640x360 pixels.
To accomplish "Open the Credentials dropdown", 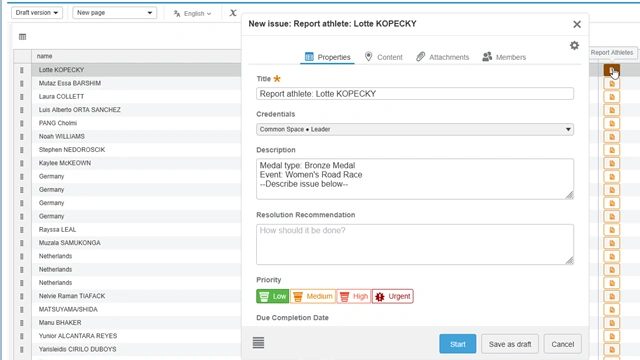I will tap(415, 129).
